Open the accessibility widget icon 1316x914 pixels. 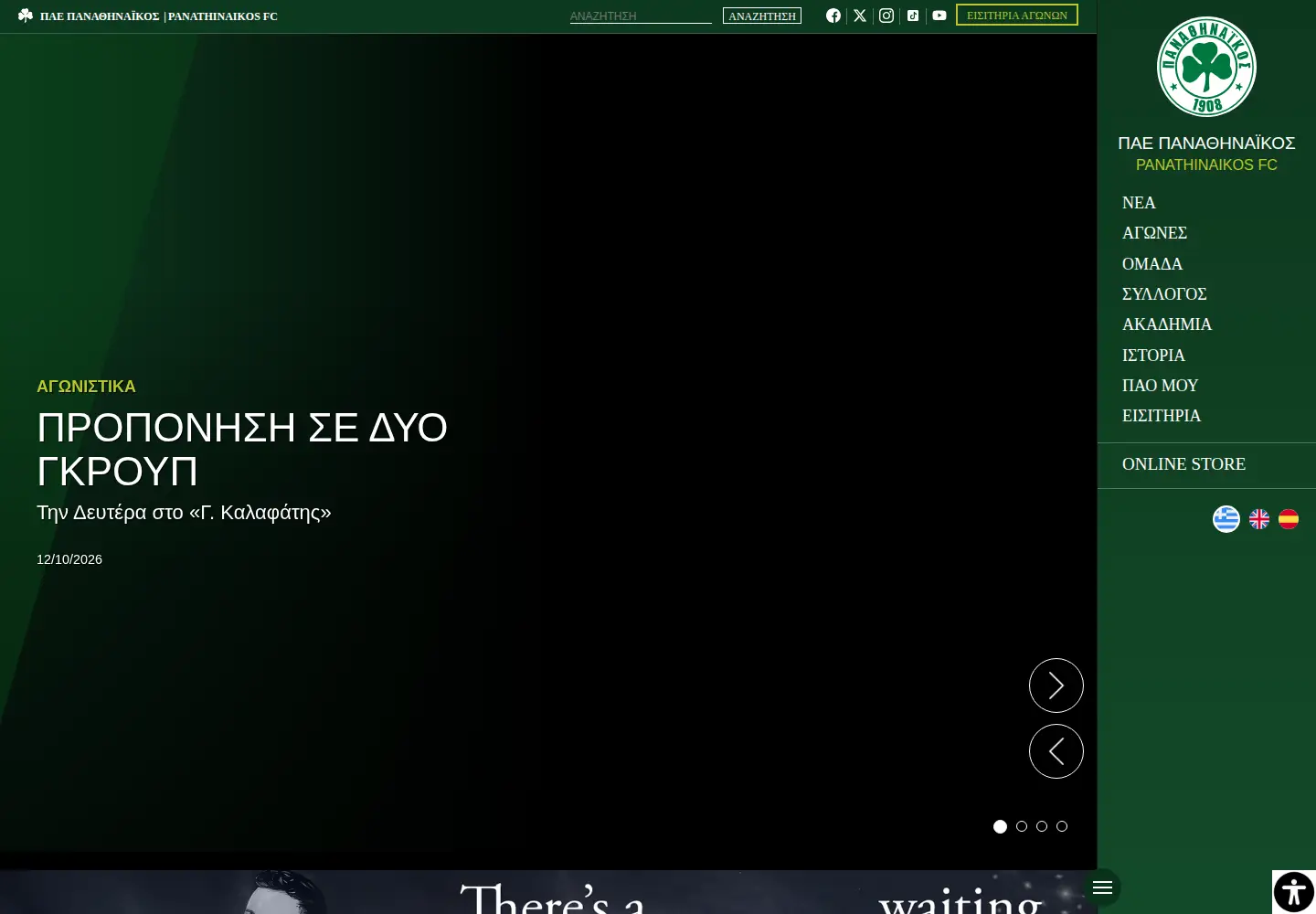tap(1294, 892)
